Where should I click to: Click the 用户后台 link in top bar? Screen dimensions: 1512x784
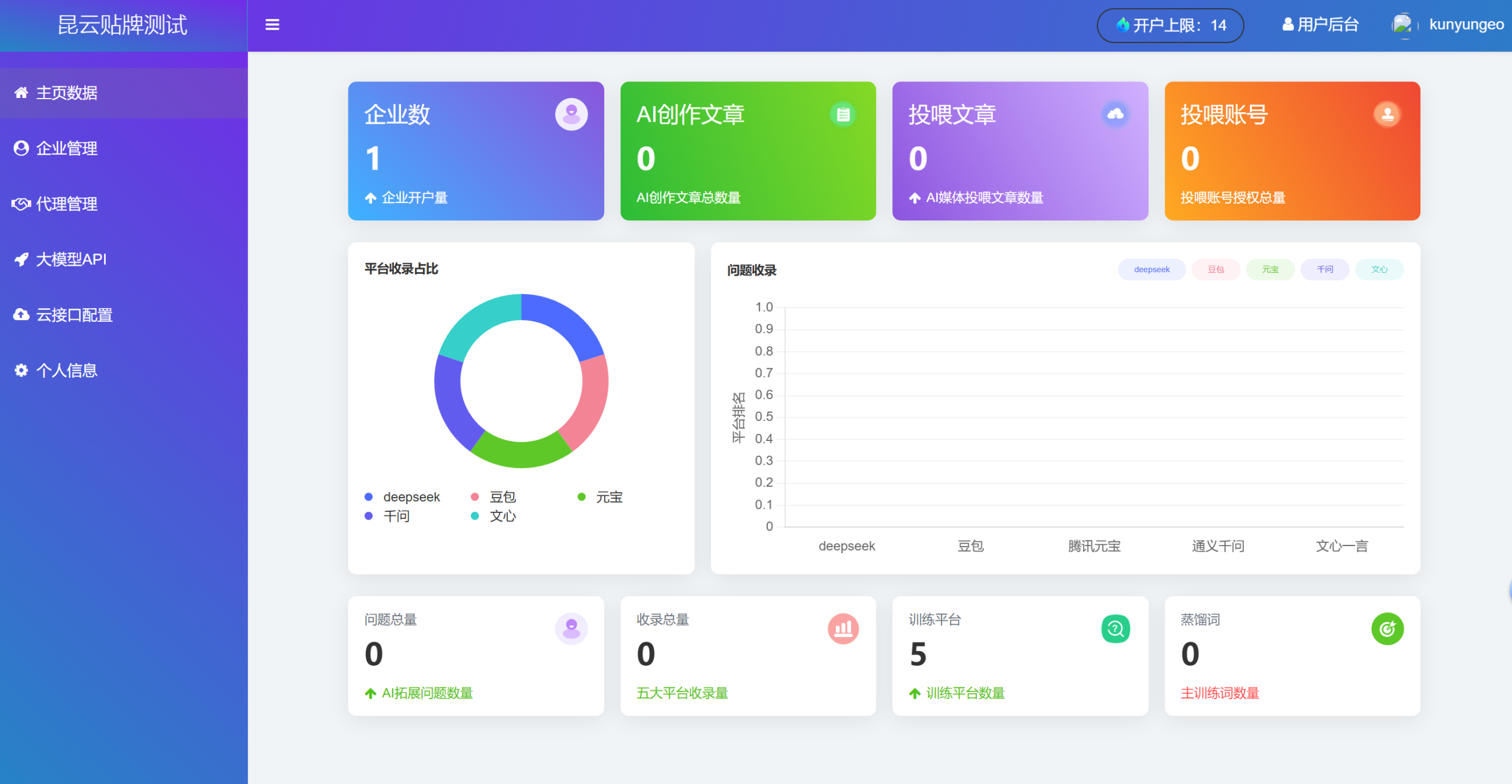(x=1320, y=25)
